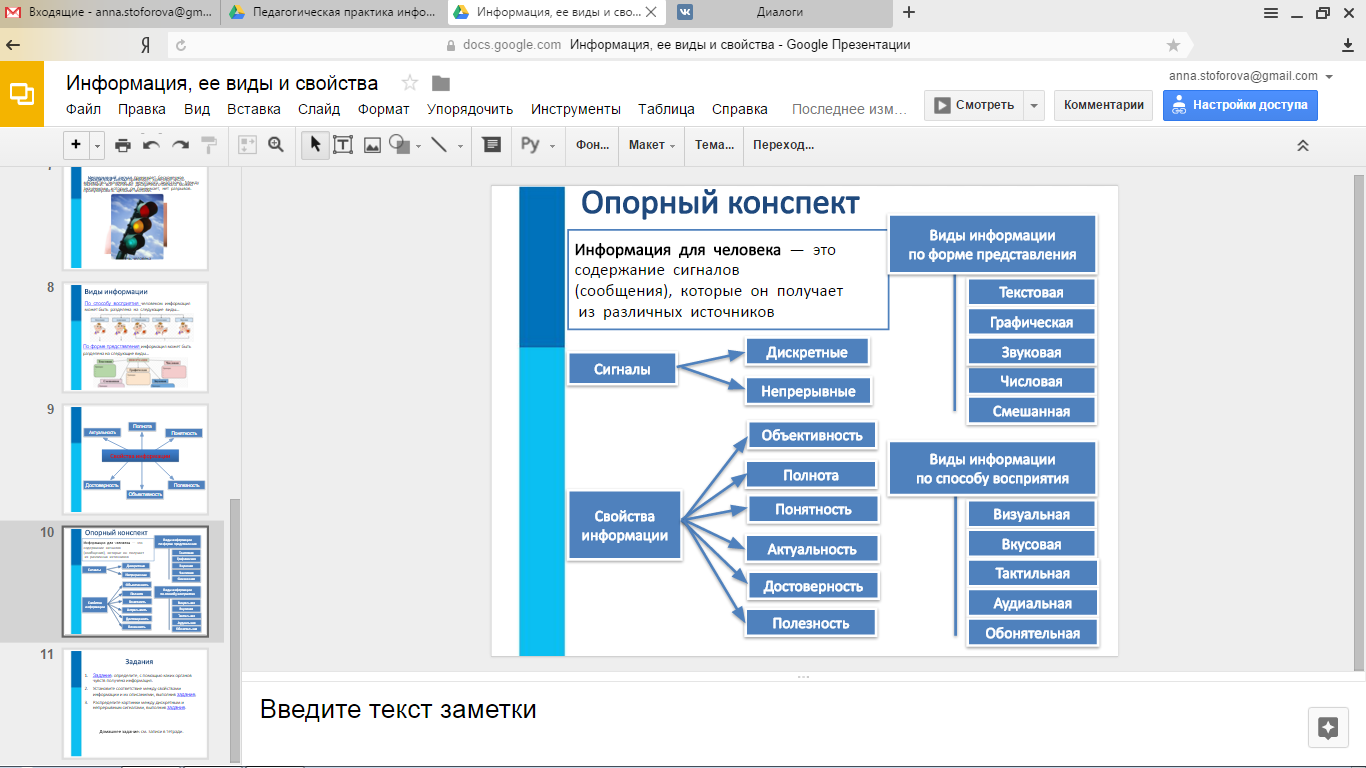Open the browser downloads icon

pyautogui.click(x=1348, y=45)
